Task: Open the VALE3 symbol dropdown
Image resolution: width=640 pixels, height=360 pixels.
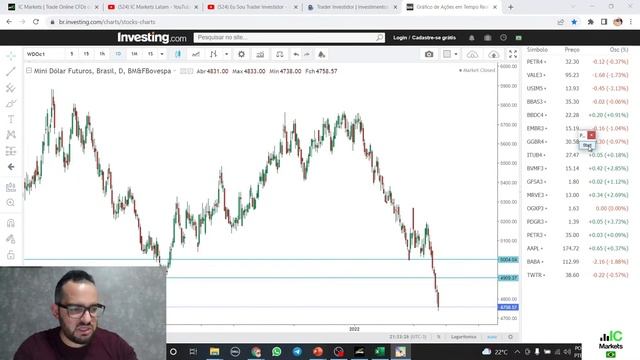Action: pyautogui.click(x=546, y=75)
